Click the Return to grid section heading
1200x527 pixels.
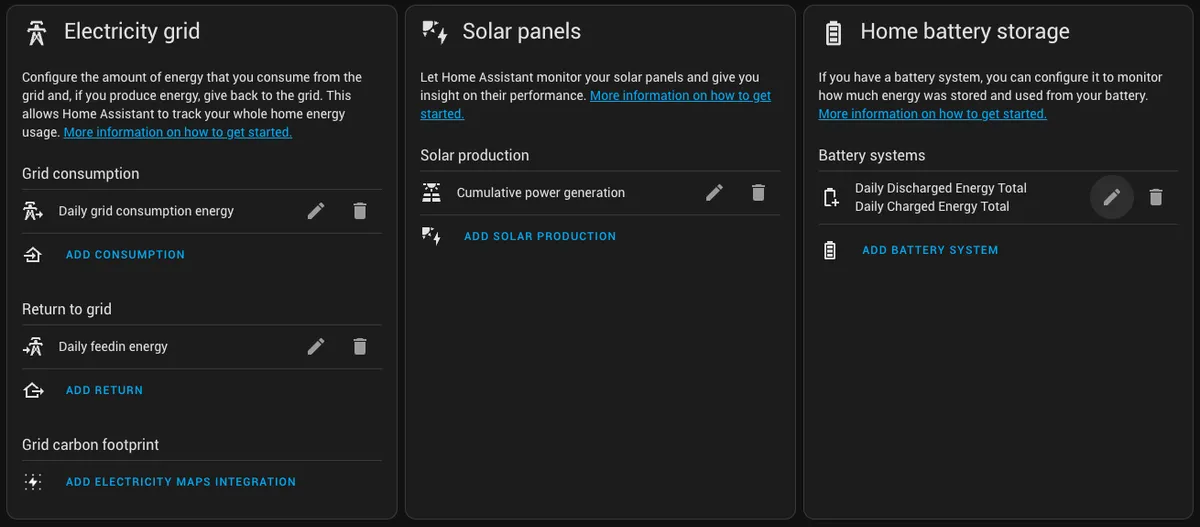click(x=67, y=309)
